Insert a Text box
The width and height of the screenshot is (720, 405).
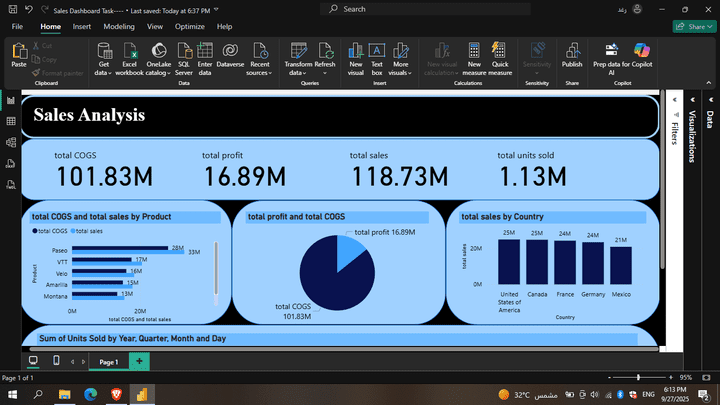(377, 50)
